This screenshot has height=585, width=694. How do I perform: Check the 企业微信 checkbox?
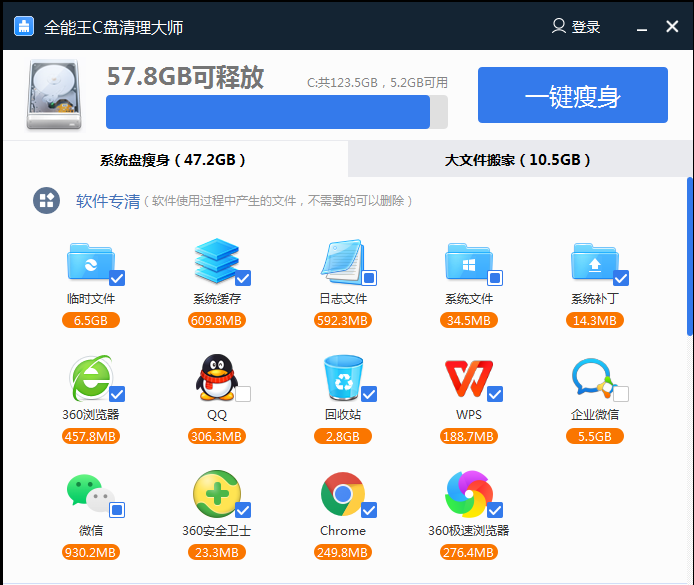[x=621, y=394]
